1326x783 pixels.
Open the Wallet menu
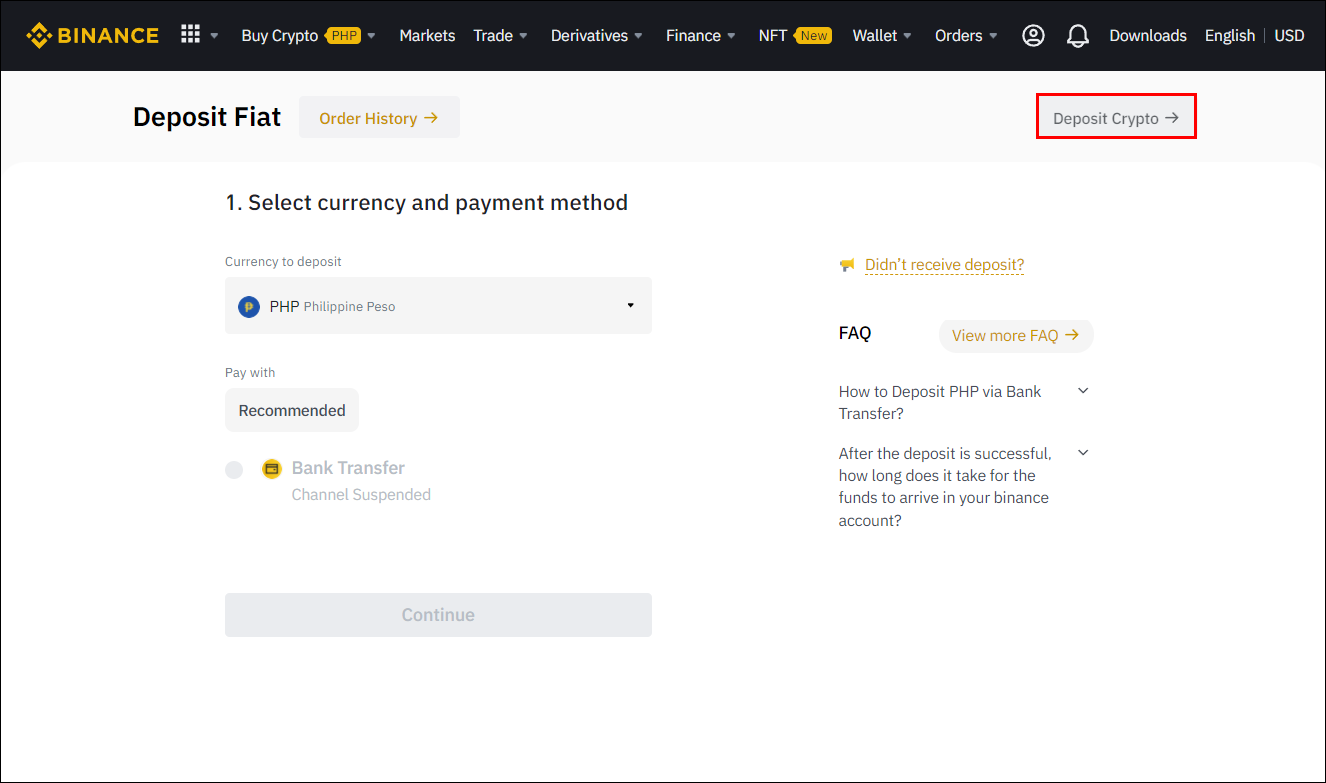(x=875, y=35)
